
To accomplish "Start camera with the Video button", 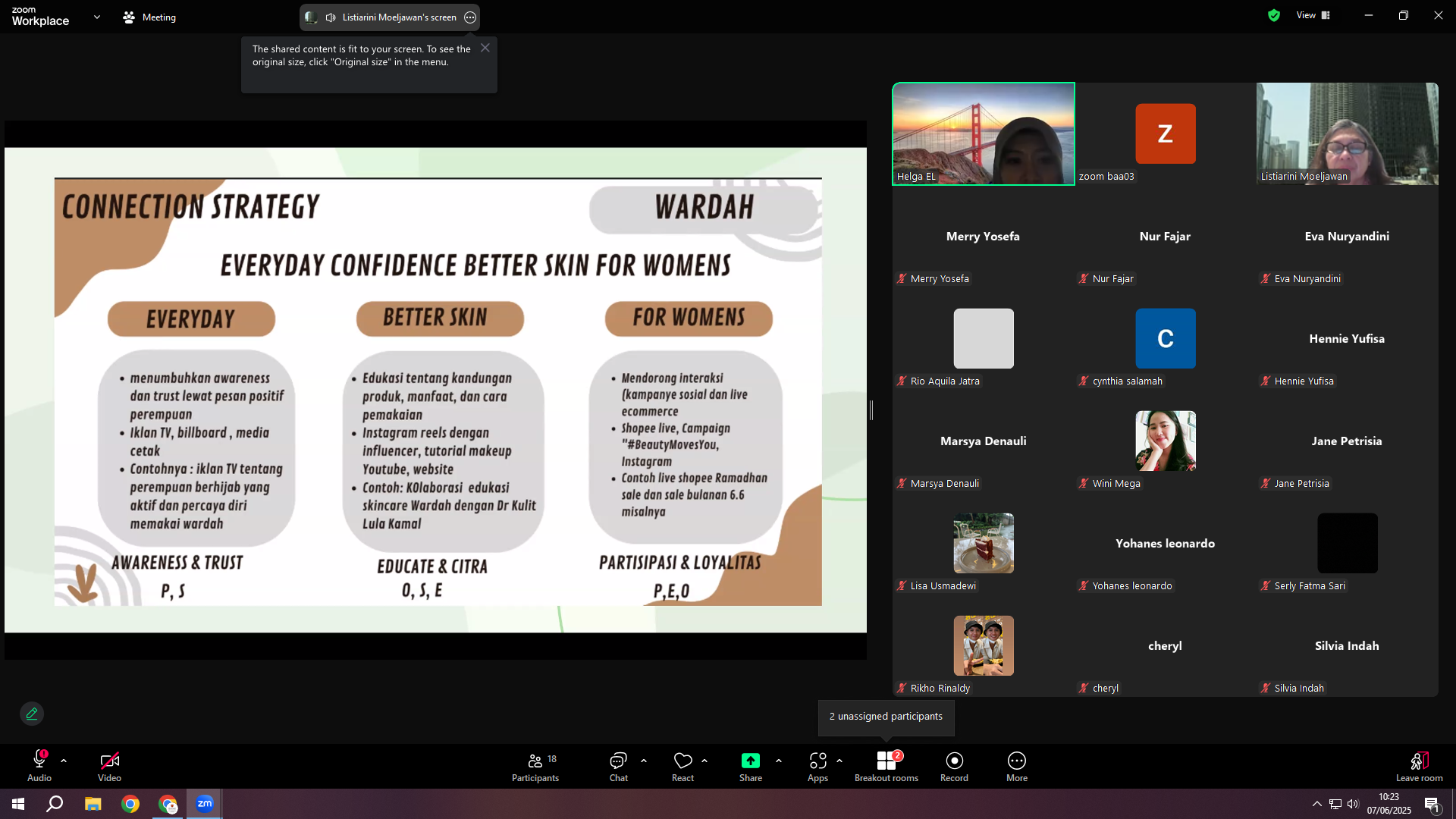I will pyautogui.click(x=109, y=766).
